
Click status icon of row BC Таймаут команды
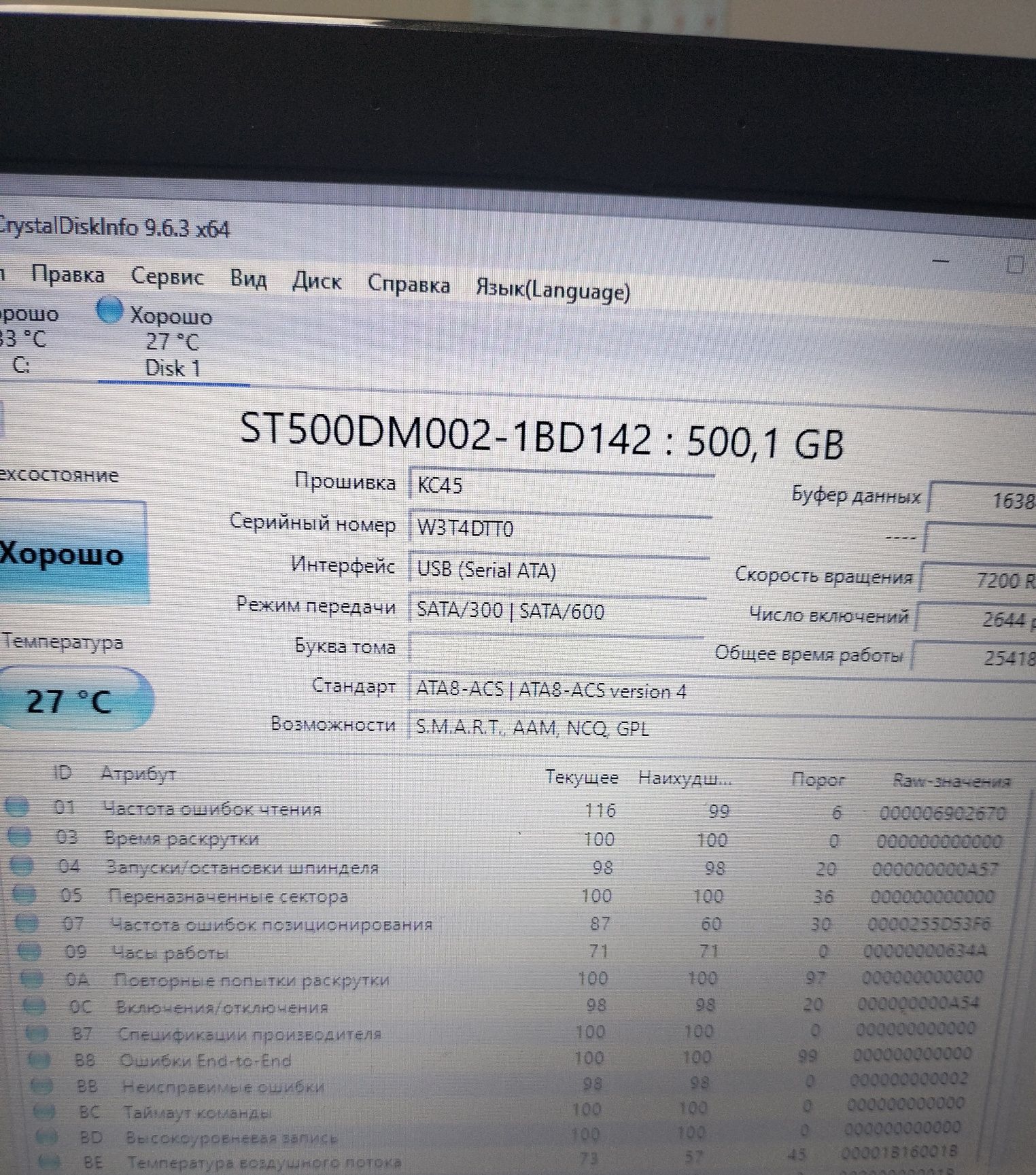(x=44, y=1111)
